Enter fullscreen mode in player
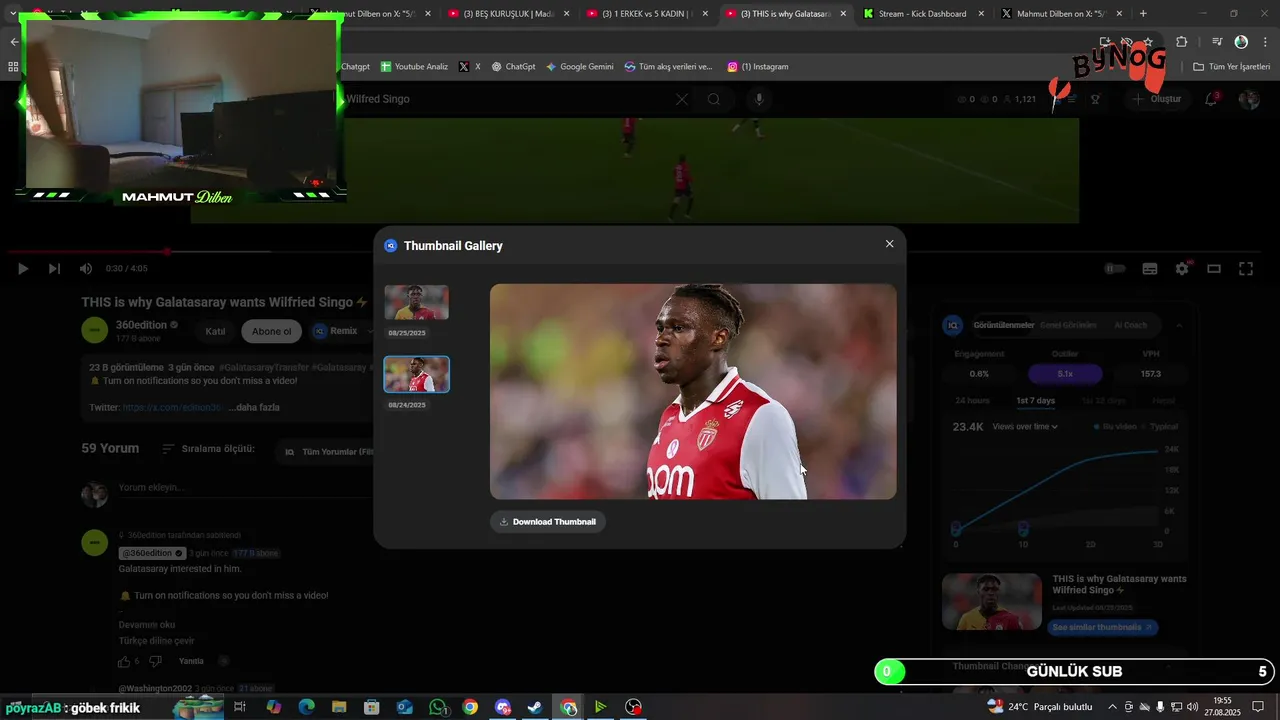1280x720 pixels. click(x=1246, y=268)
